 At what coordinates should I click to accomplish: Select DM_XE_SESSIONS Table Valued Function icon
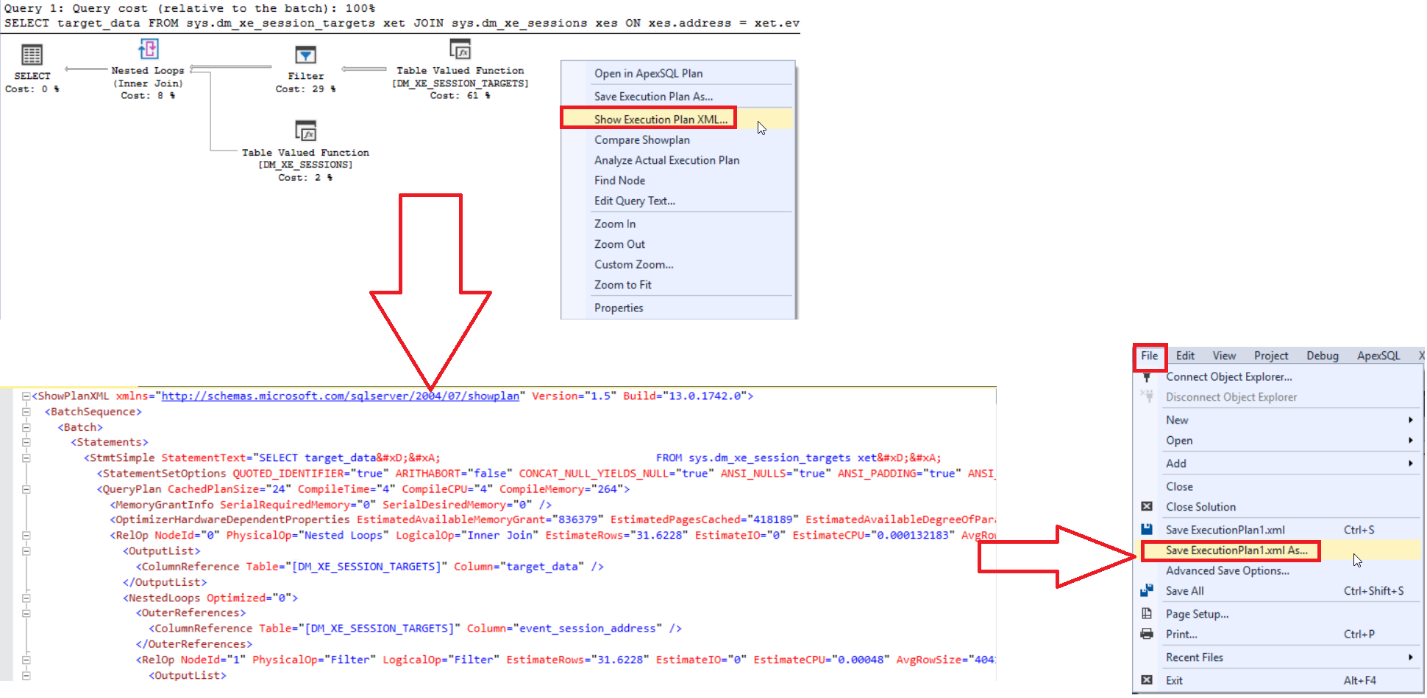[306, 131]
